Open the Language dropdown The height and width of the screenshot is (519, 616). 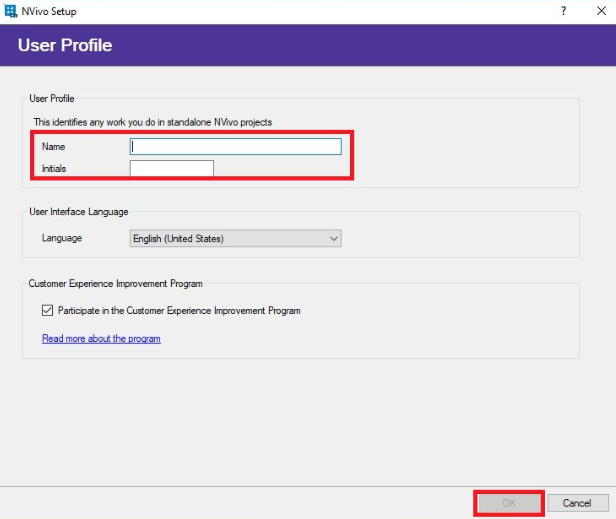tap(236, 238)
